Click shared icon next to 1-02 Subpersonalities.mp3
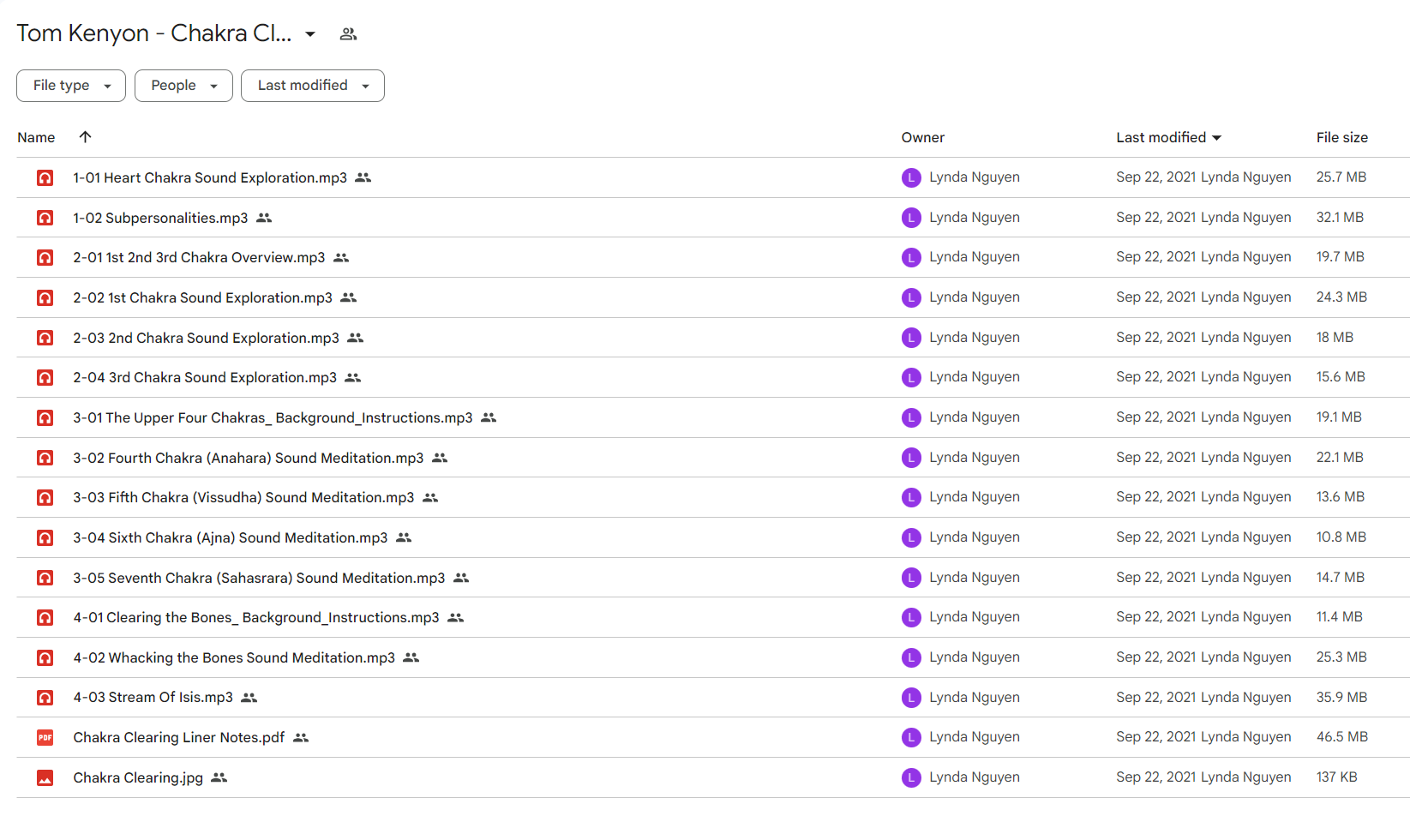The width and height of the screenshot is (1410, 840). [x=264, y=218]
